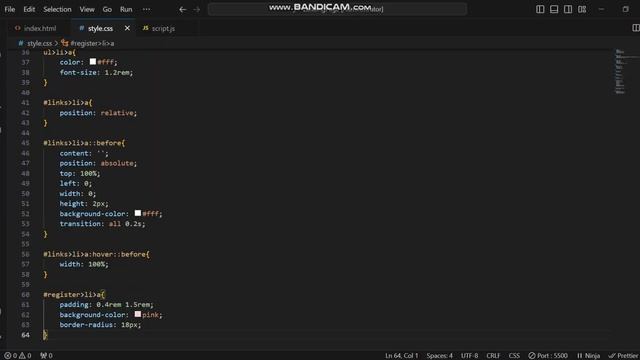The width and height of the screenshot is (640, 360).
Task: Click the ports indicator showing 0
Action: pos(46,356)
